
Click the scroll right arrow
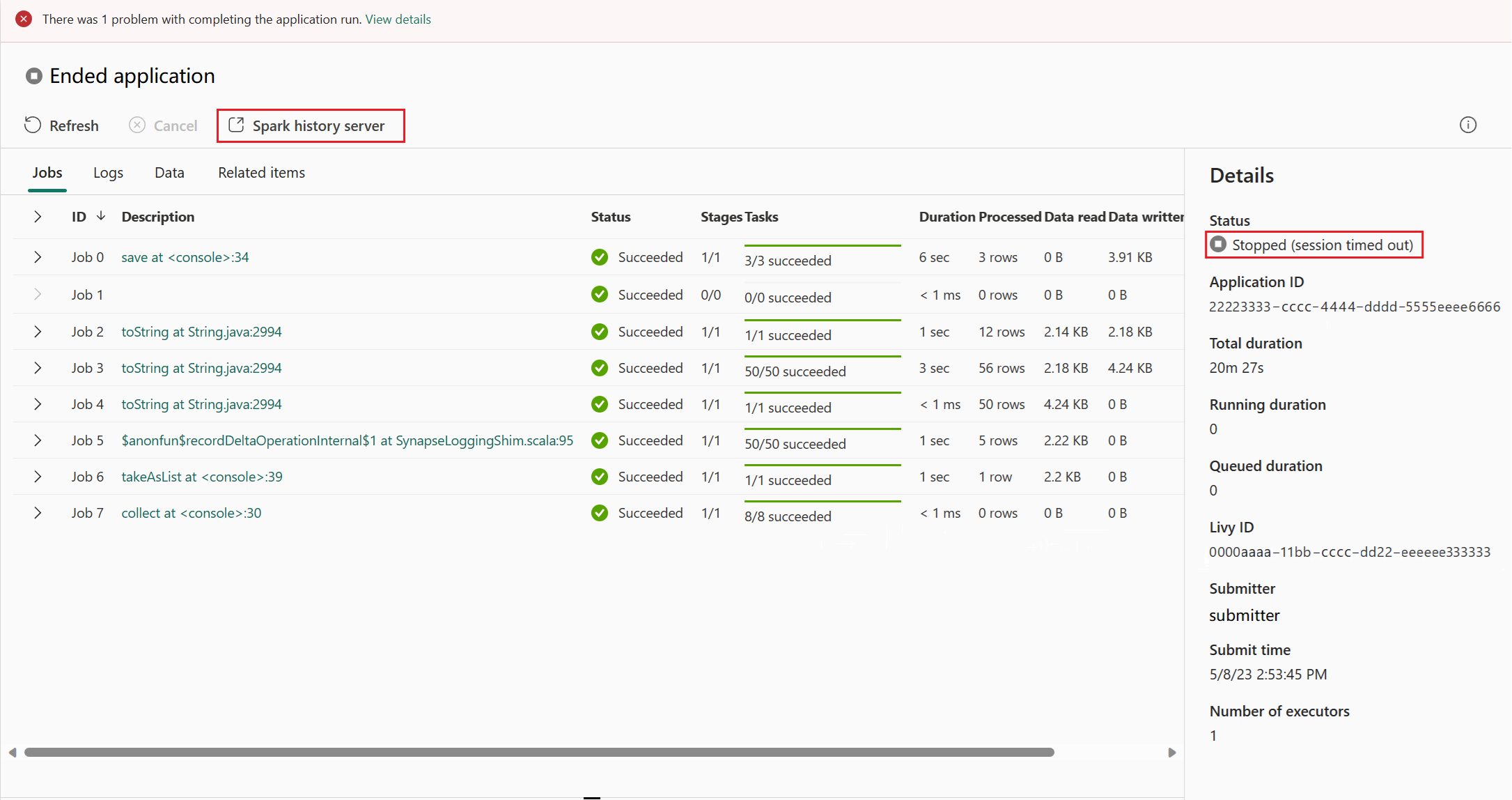[x=1172, y=753]
